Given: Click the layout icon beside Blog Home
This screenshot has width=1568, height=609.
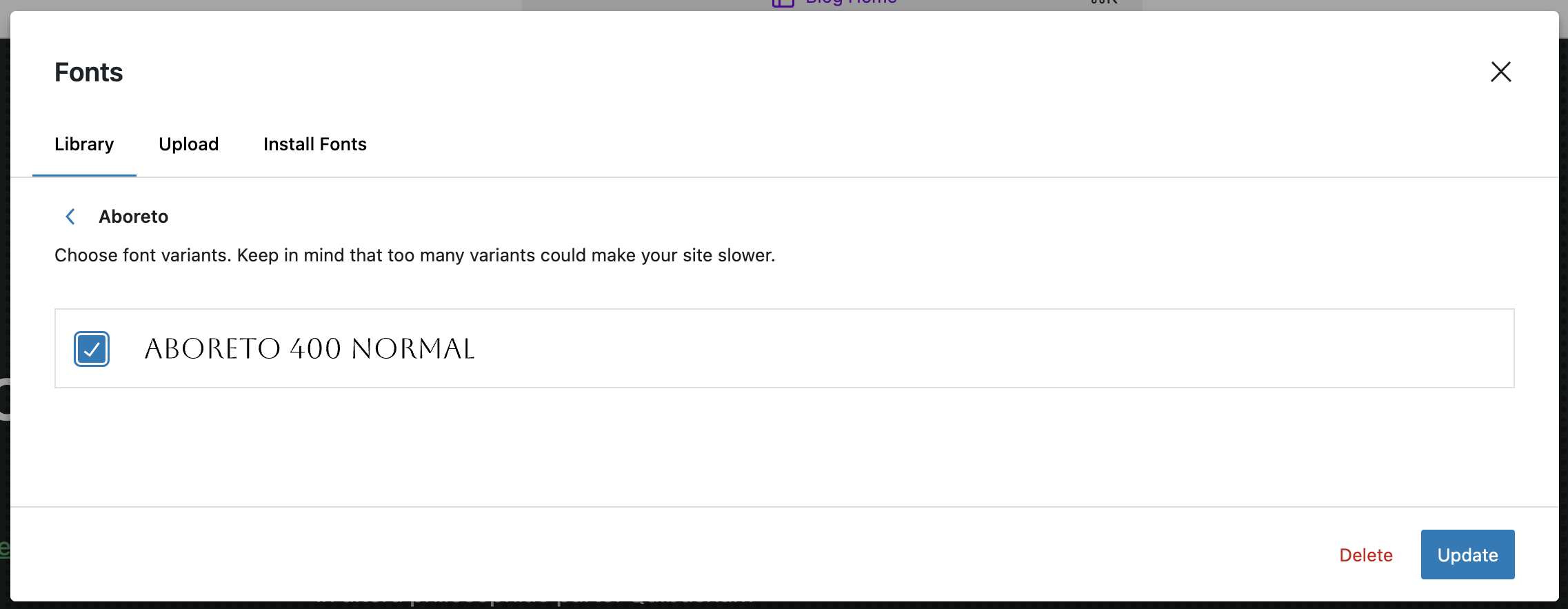Looking at the screenshot, I should [x=783, y=3].
